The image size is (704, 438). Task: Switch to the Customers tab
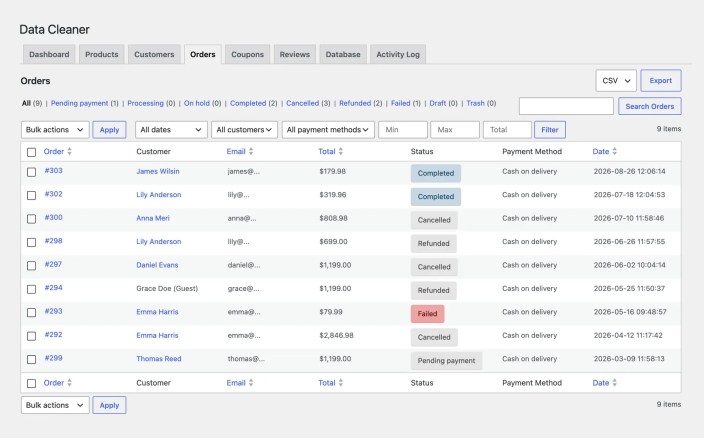[154, 54]
